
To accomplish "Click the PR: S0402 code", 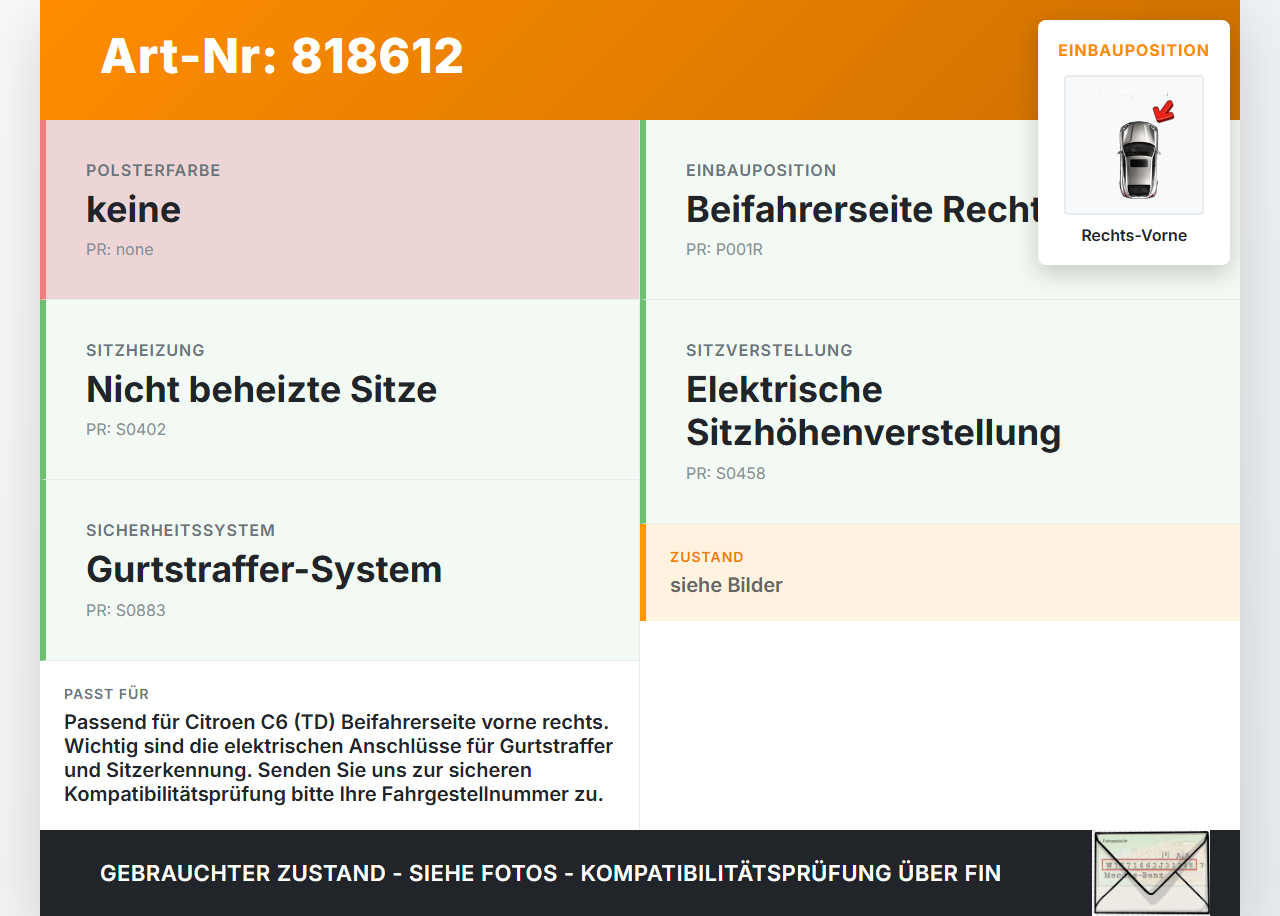I will 126,430.
